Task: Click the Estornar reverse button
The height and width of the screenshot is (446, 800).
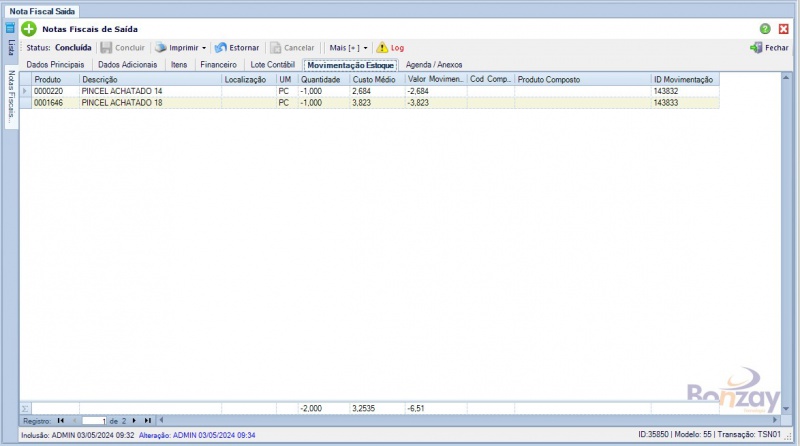Action: 237,47
